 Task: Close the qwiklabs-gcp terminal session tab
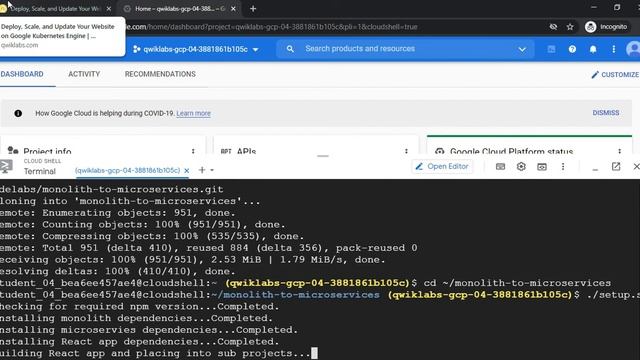click(187, 171)
